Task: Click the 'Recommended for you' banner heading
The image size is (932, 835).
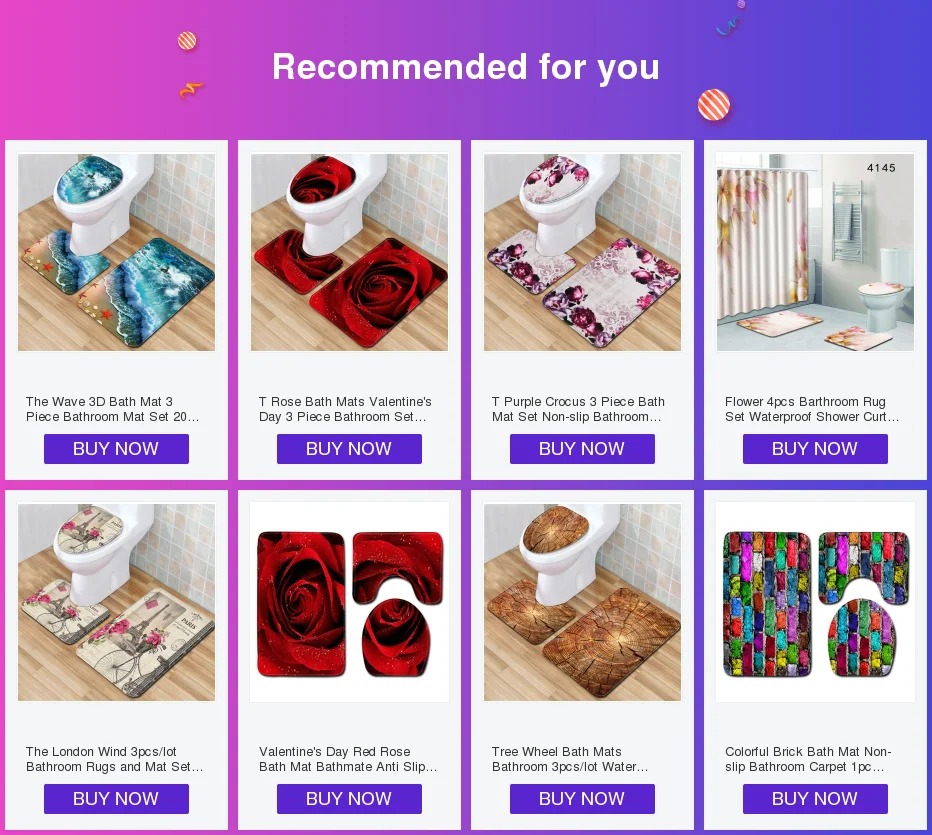Action: (x=466, y=67)
